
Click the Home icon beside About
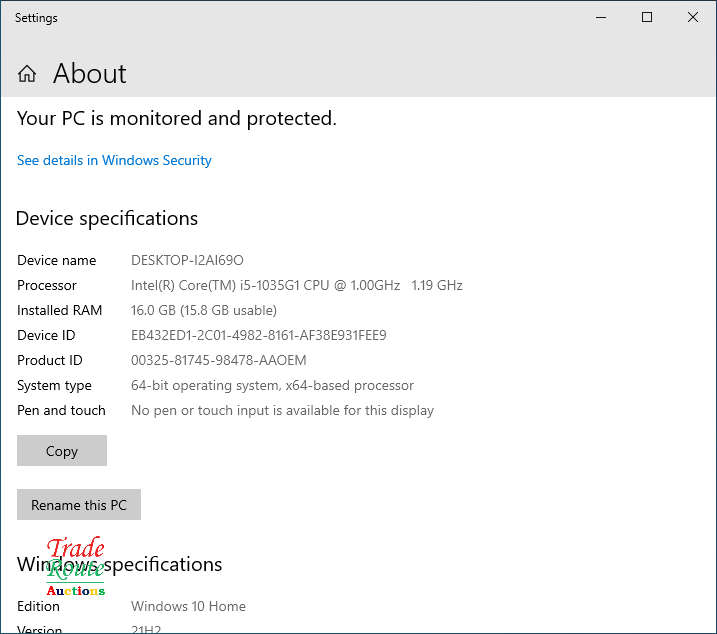click(27, 74)
